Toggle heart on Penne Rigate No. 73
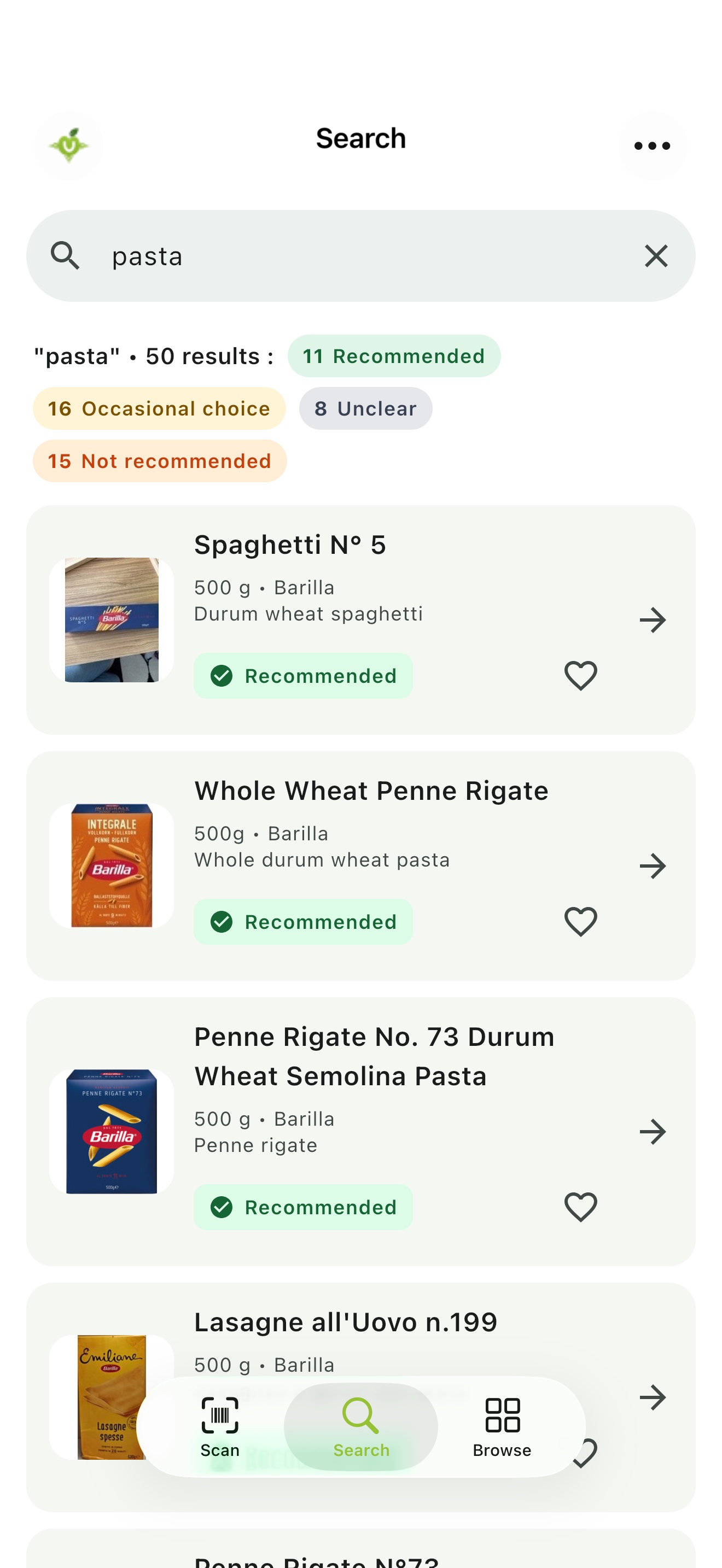The image size is (722, 1568). [x=580, y=1207]
